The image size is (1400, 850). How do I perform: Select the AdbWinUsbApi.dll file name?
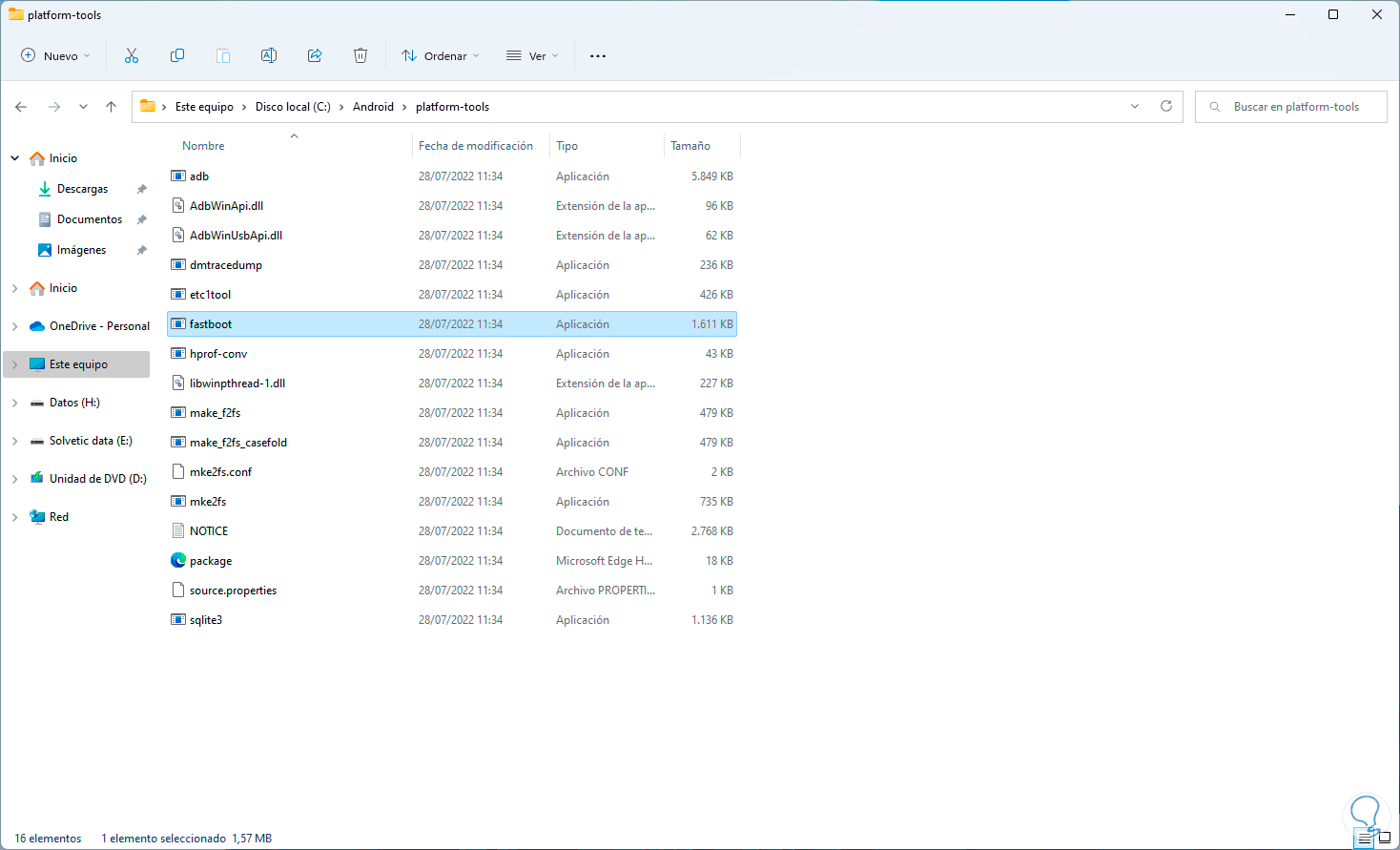click(236, 236)
